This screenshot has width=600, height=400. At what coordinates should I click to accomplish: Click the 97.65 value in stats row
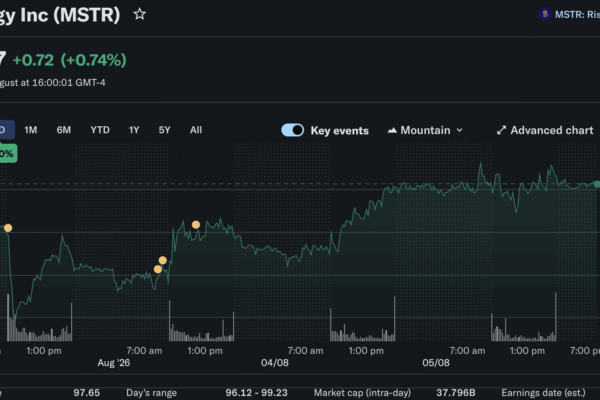coord(86,393)
